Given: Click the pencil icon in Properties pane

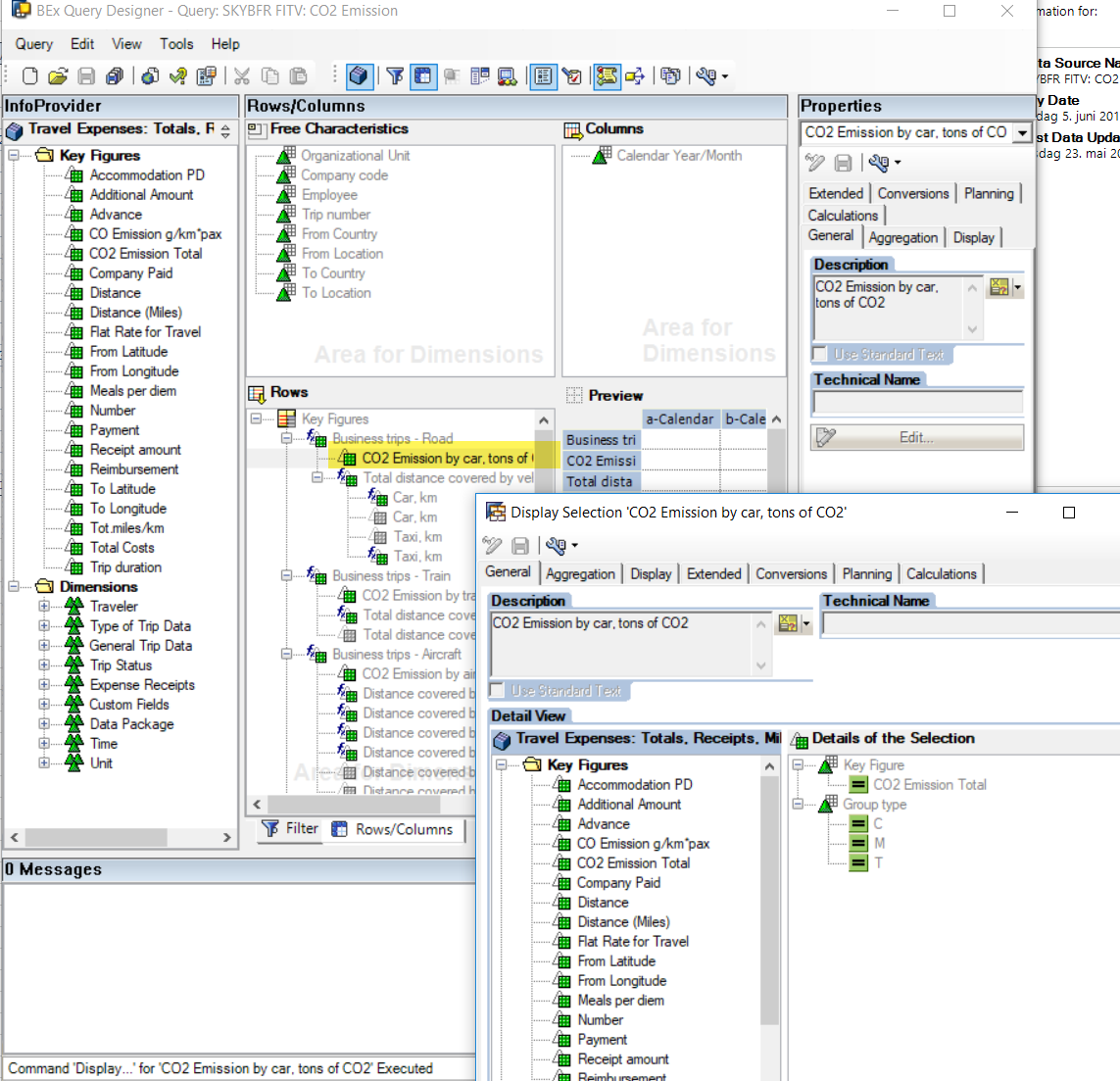Looking at the screenshot, I should 815,163.
